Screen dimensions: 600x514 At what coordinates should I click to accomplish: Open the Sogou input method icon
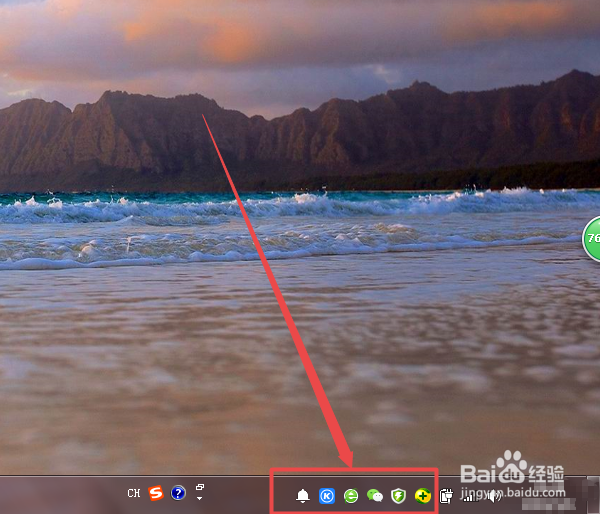[156, 493]
